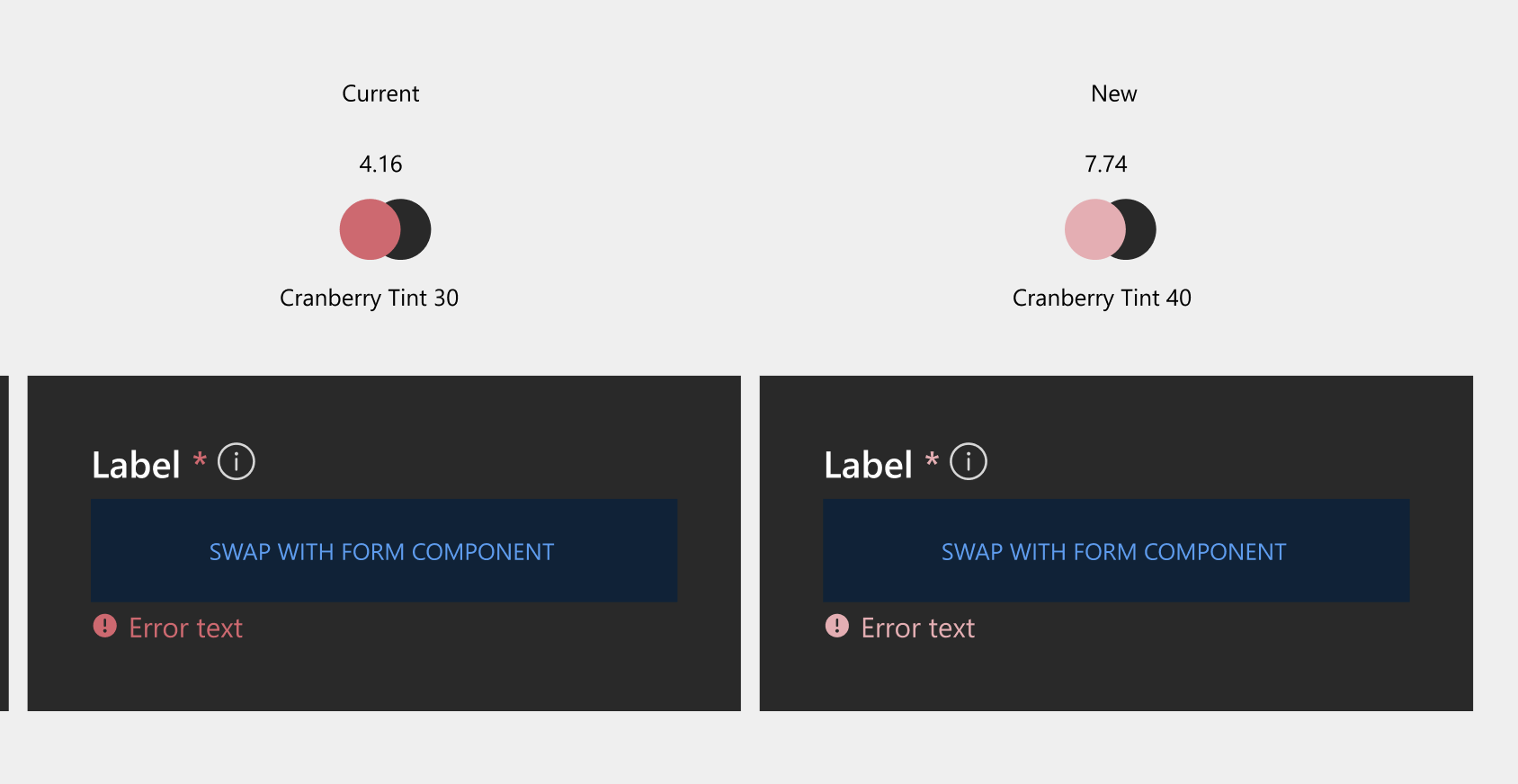Click the info icon beside the right Label
This screenshot has width=1518, height=784.
coord(968,462)
